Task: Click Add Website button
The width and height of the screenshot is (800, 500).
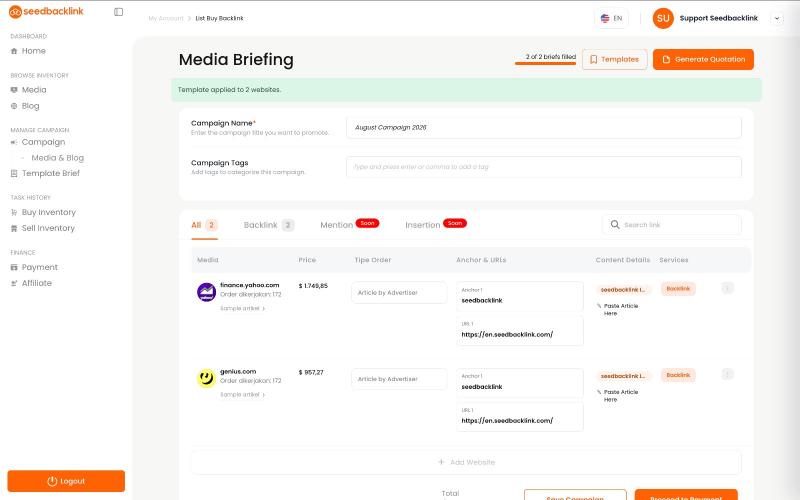Action: point(466,462)
